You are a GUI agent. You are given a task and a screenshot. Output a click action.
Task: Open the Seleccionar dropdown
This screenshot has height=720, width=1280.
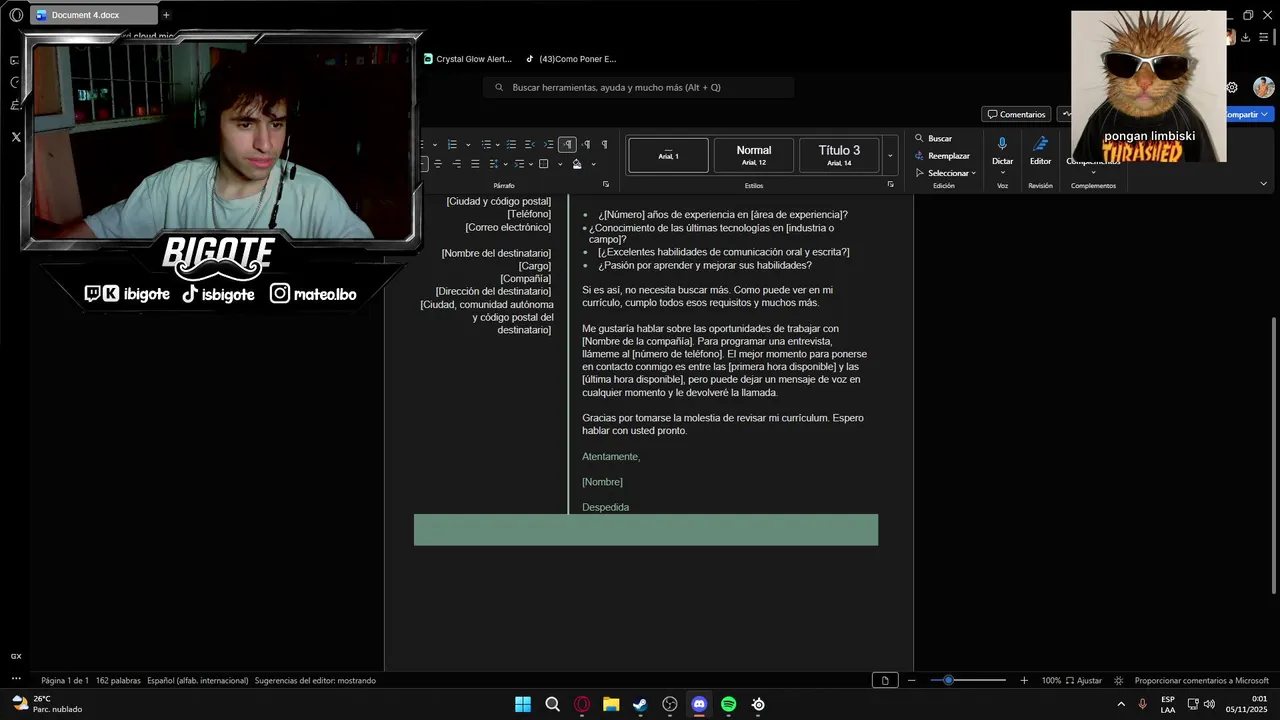click(945, 173)
